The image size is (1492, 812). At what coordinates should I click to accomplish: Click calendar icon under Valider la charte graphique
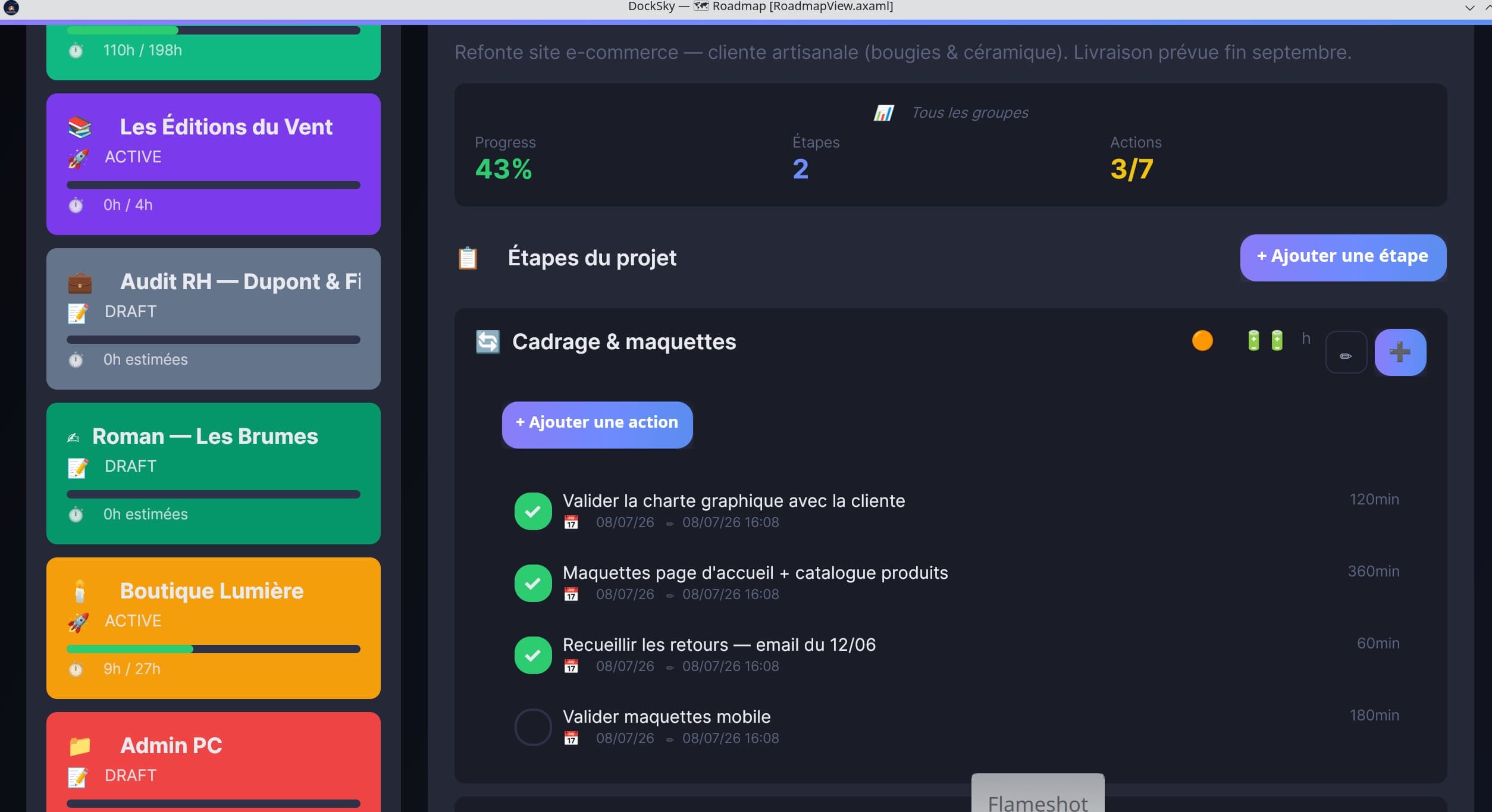571,522
